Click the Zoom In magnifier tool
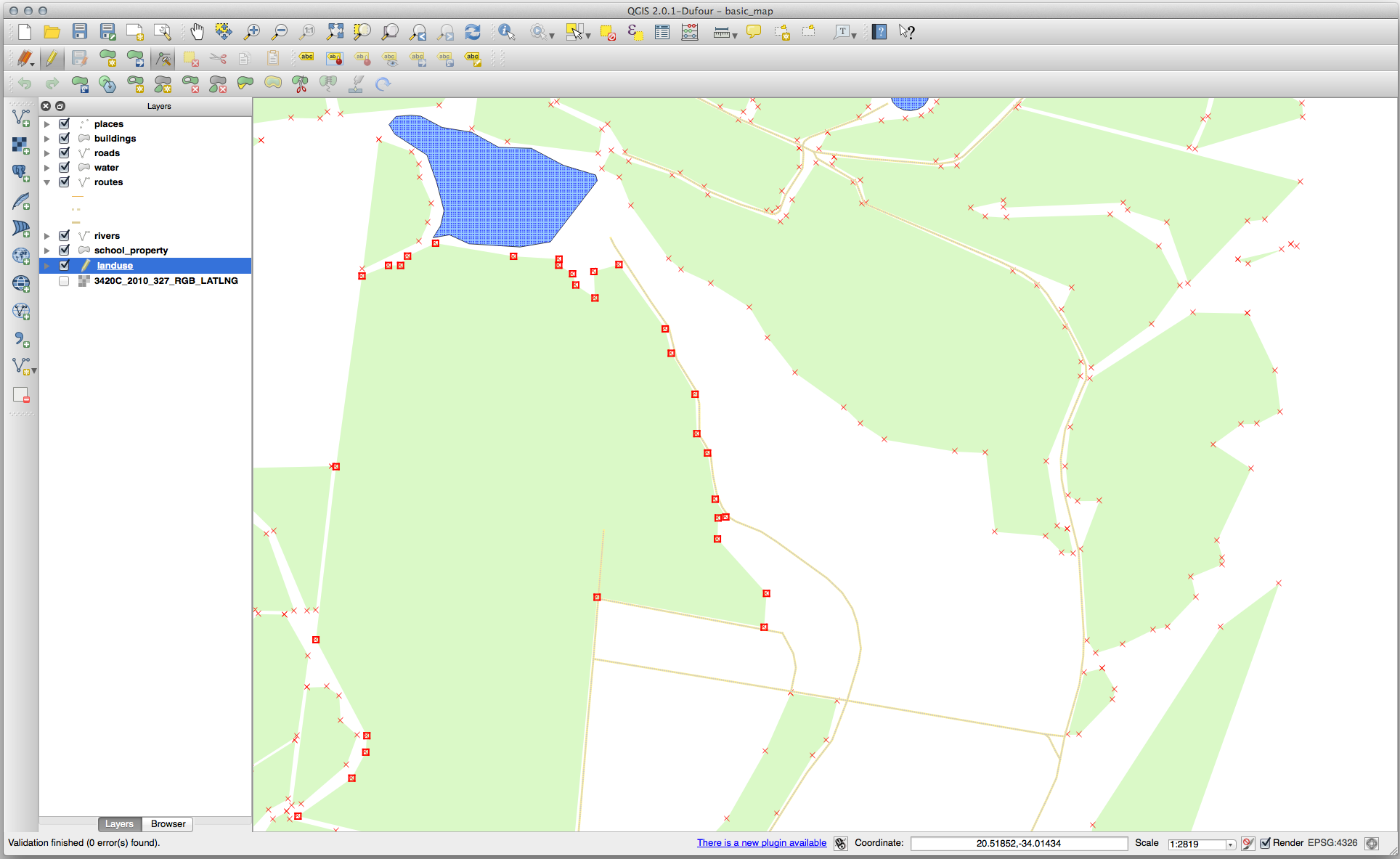 point(251,32)
